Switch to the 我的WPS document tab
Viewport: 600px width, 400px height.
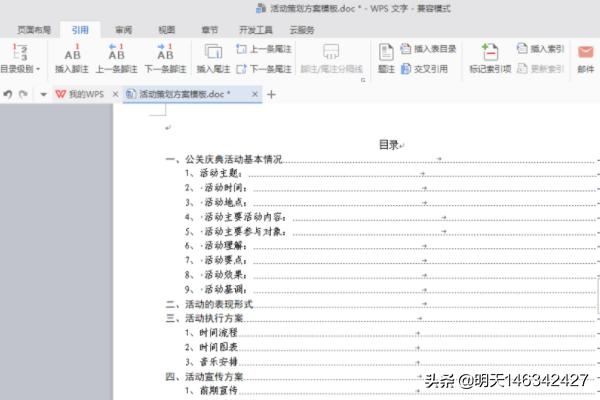click(x=80, y=94)
